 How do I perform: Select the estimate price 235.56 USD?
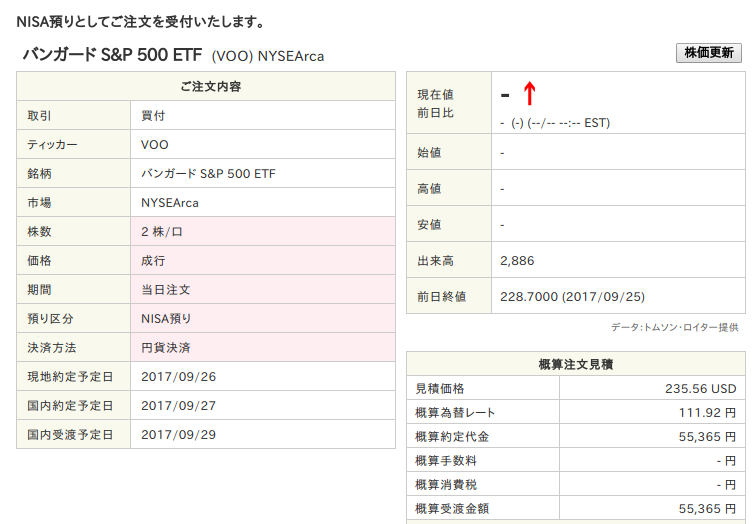coord(700,389)
